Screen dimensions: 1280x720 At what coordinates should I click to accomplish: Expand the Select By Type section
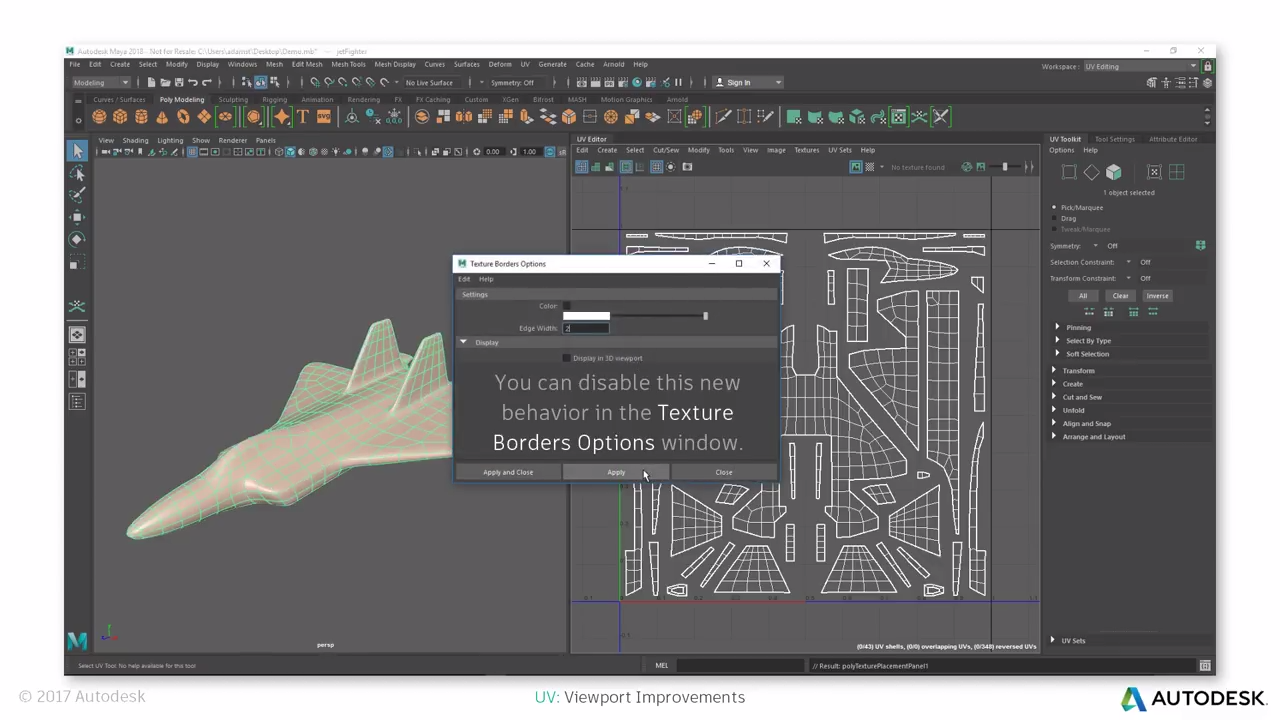[x=1057, y=340]
